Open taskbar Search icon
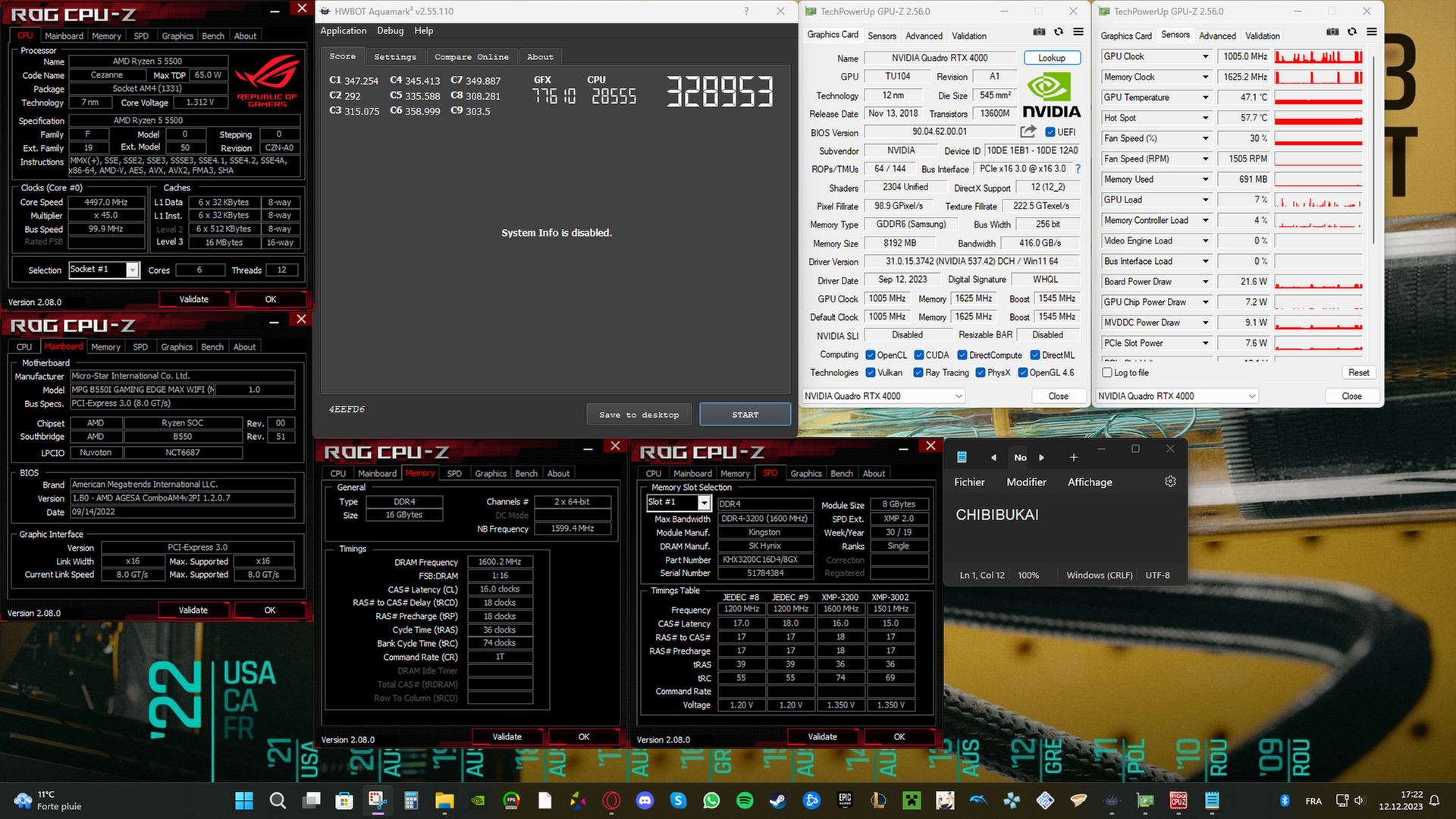The image size is (1456, 819). (x=278, y=801)
